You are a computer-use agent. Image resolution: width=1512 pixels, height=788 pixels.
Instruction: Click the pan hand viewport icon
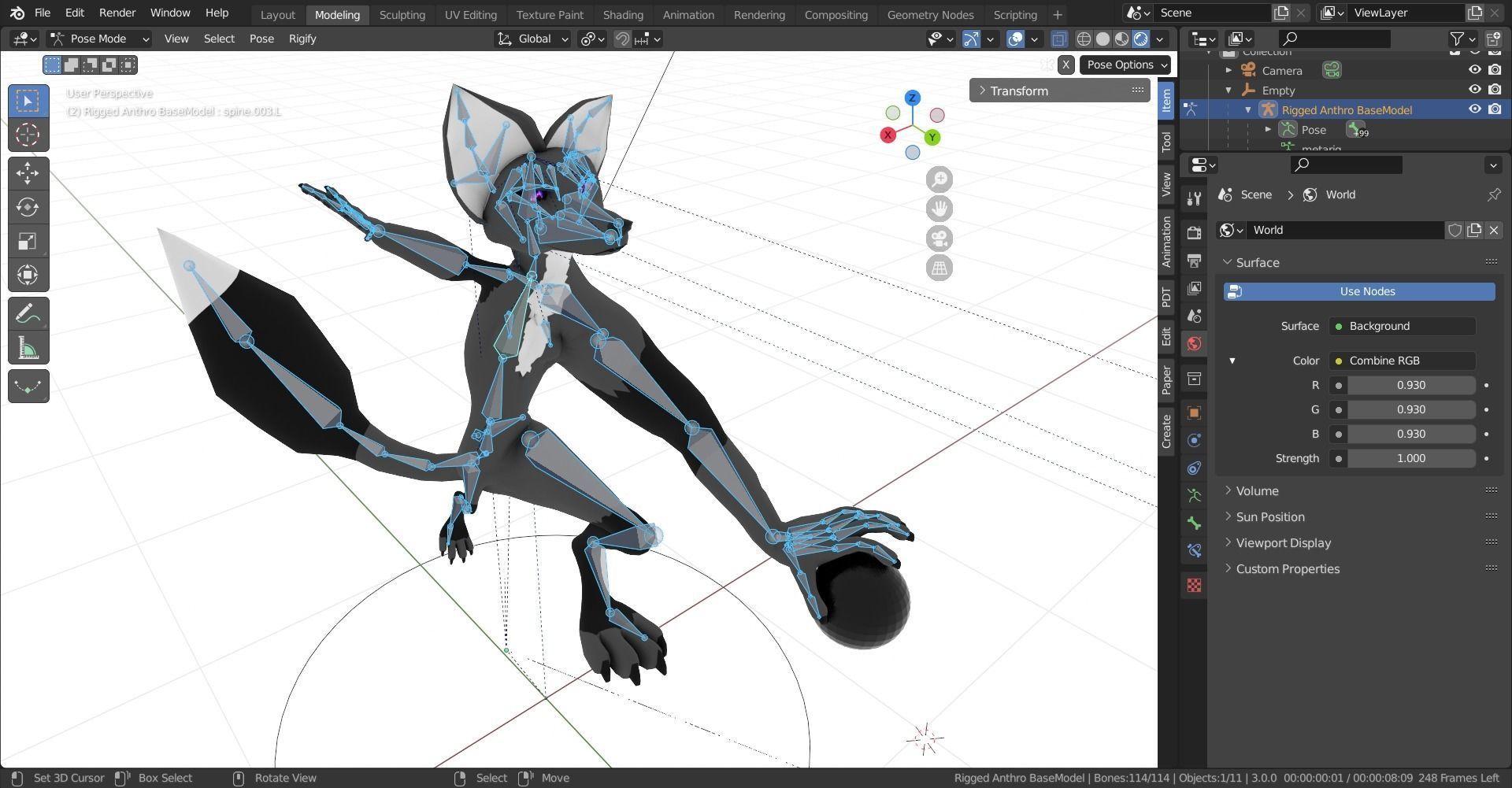coord(939,209)
